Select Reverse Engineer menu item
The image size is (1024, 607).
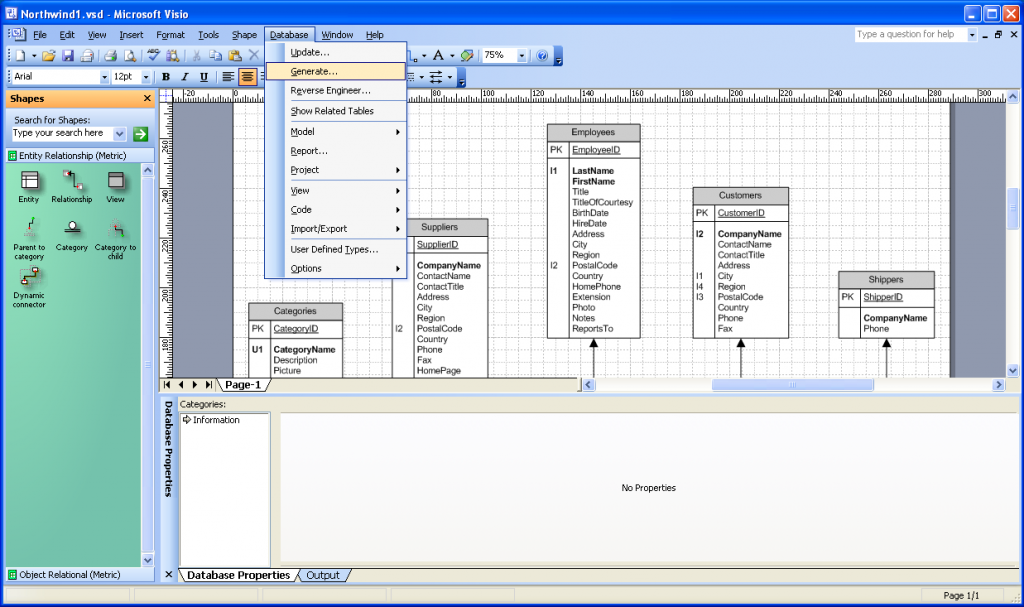(x=336, y=91)
